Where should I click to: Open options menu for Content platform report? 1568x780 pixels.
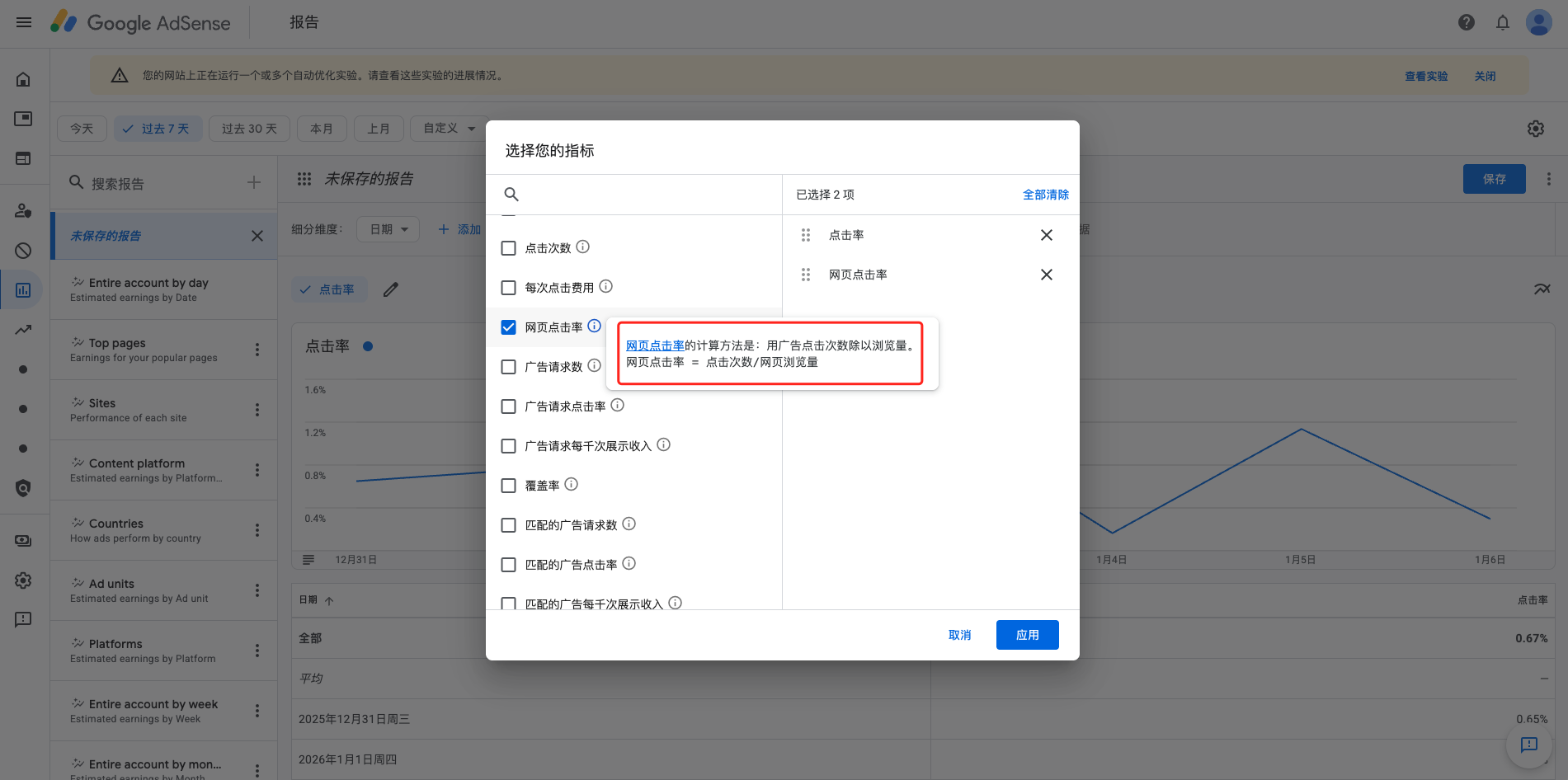[x=257, y=470]
